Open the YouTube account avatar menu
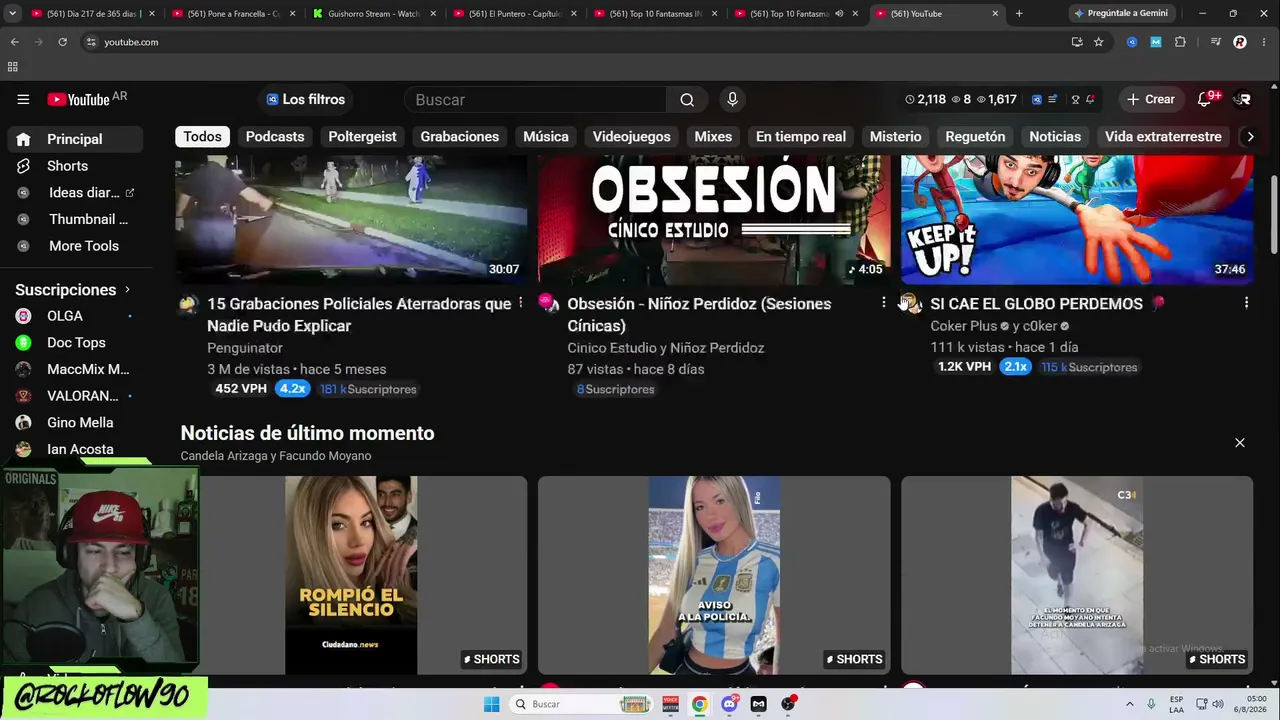Screen dimensions: 1280x720 pos(1243,99)
